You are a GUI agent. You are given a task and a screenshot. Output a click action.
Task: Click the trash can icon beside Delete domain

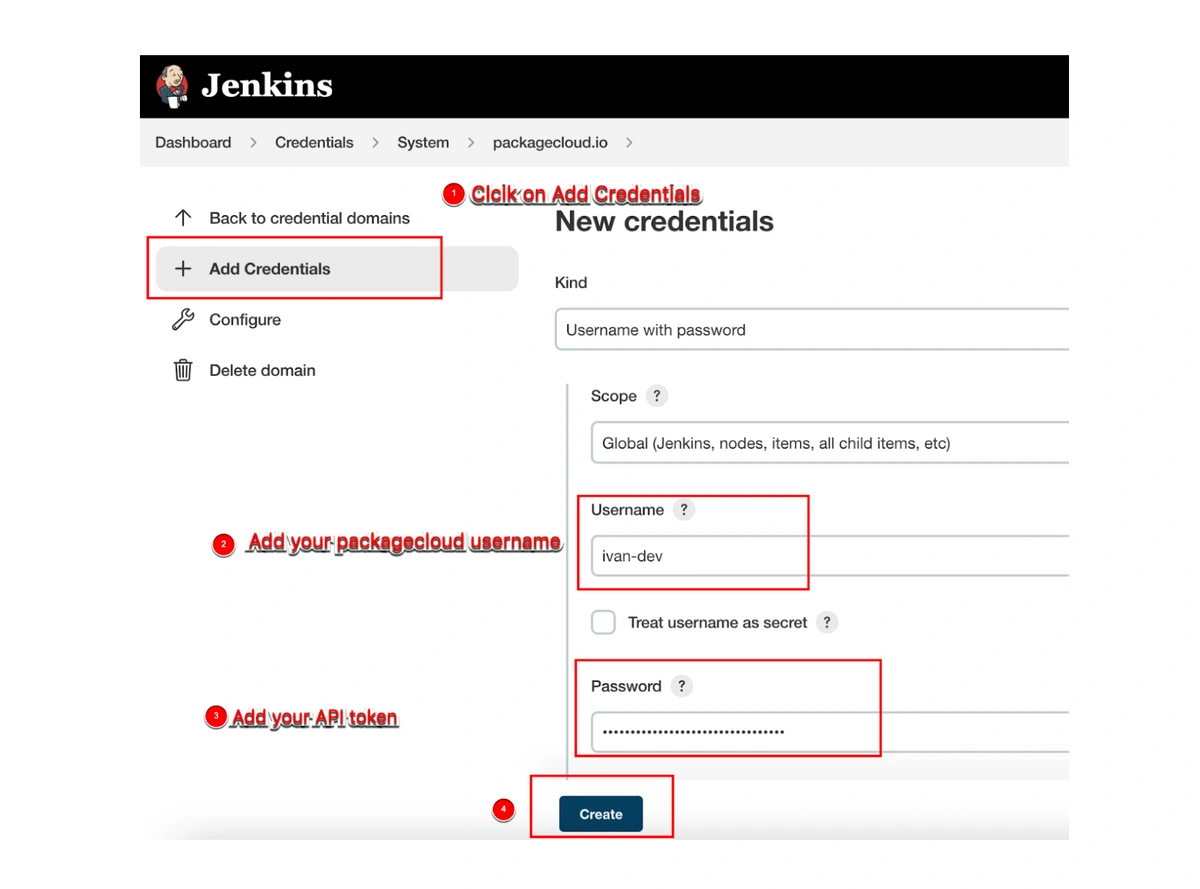tap(183, 370)
